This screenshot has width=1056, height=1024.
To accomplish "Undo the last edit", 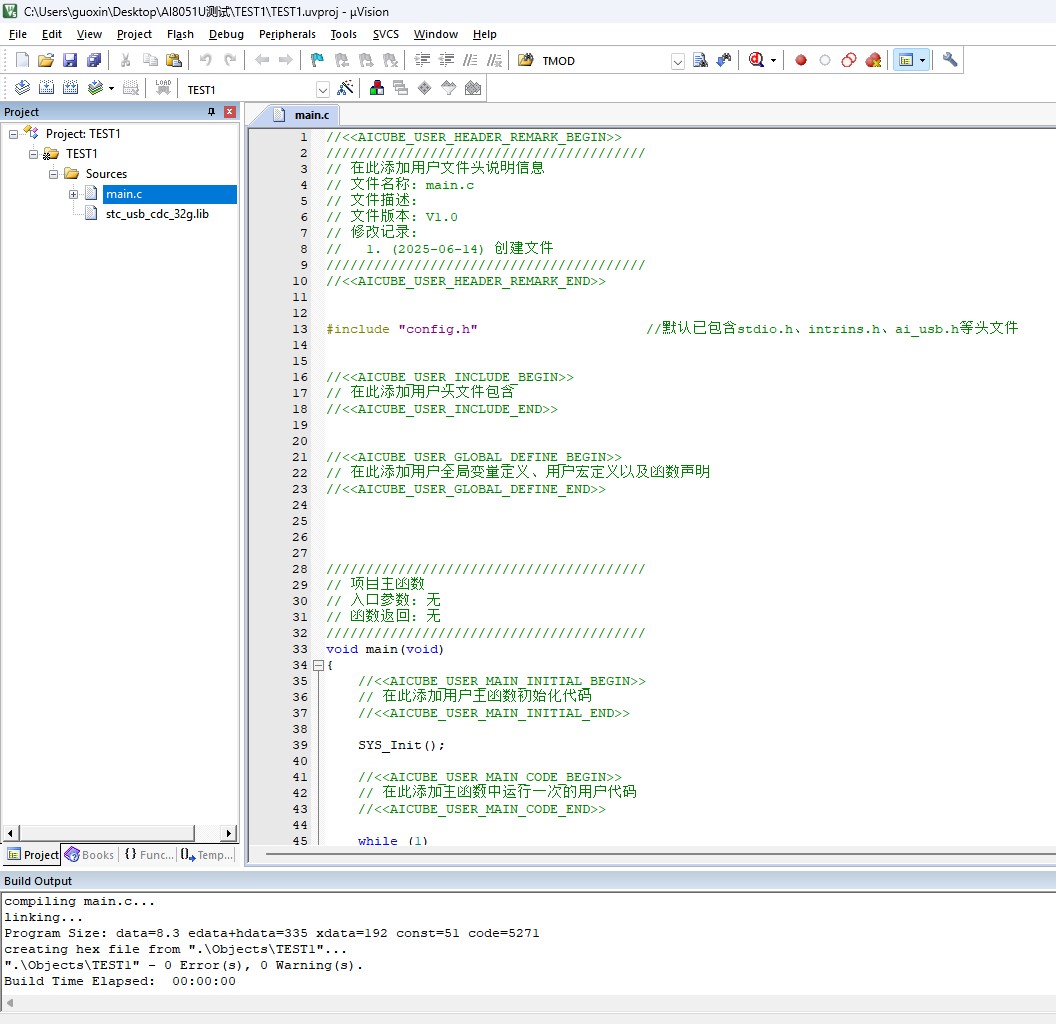I will [x=205, y=61].
